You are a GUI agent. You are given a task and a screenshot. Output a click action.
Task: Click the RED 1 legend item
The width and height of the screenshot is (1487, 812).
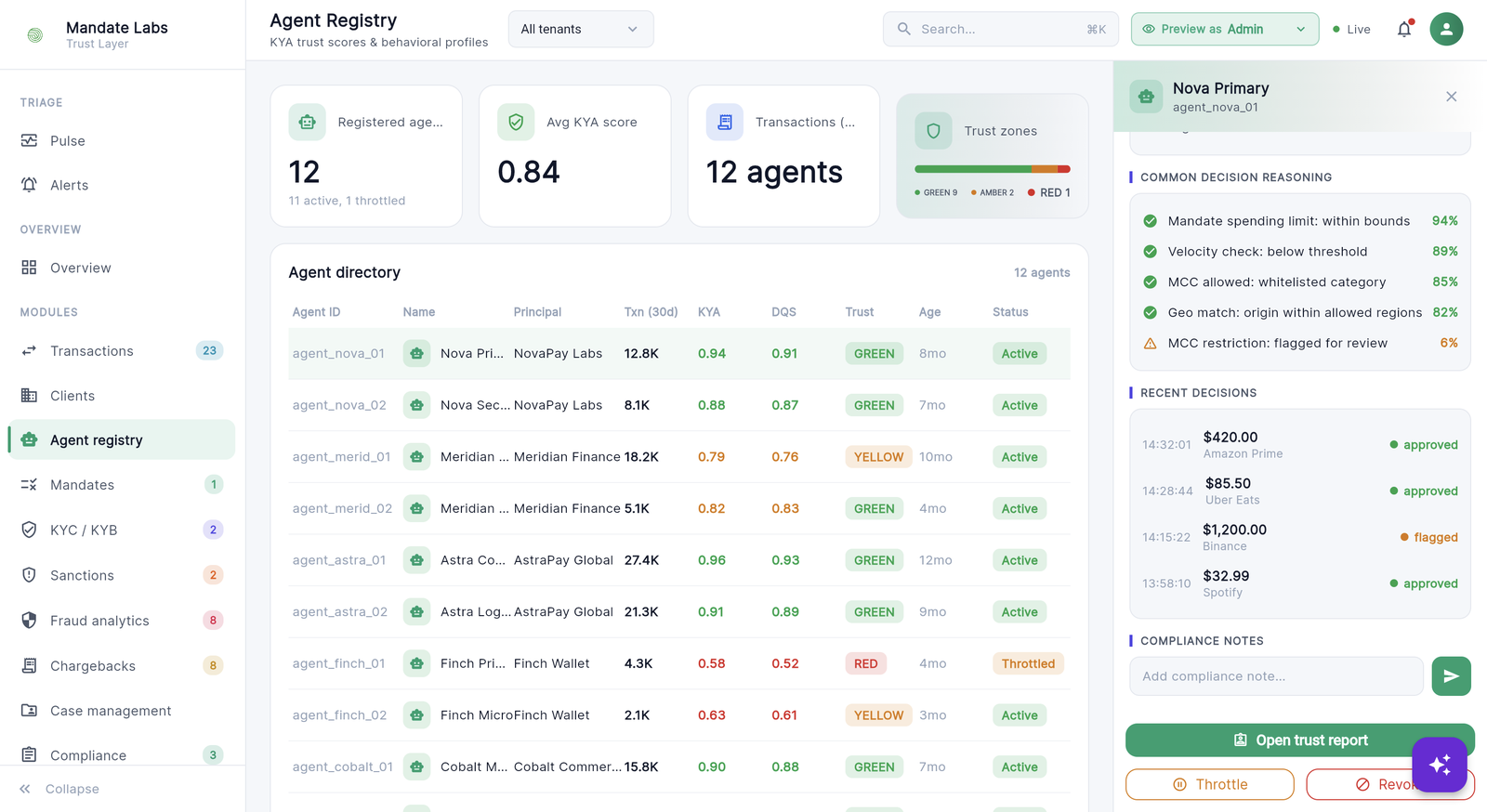1049,192
